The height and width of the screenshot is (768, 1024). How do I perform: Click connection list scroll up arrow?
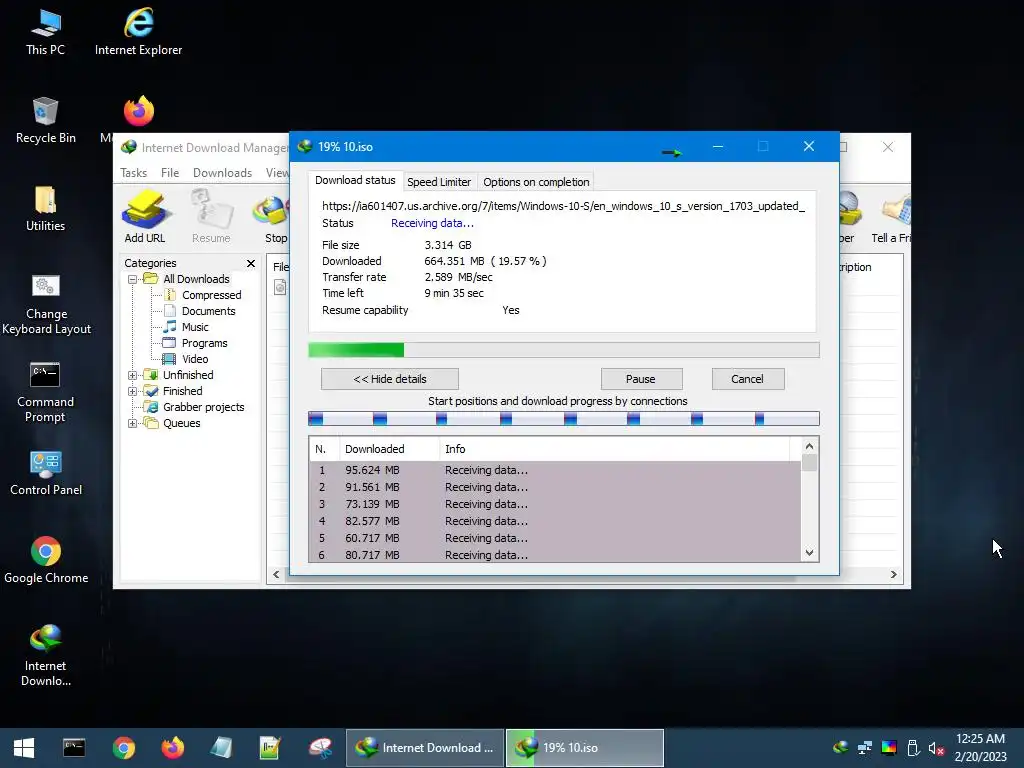[x=809, y=446]
